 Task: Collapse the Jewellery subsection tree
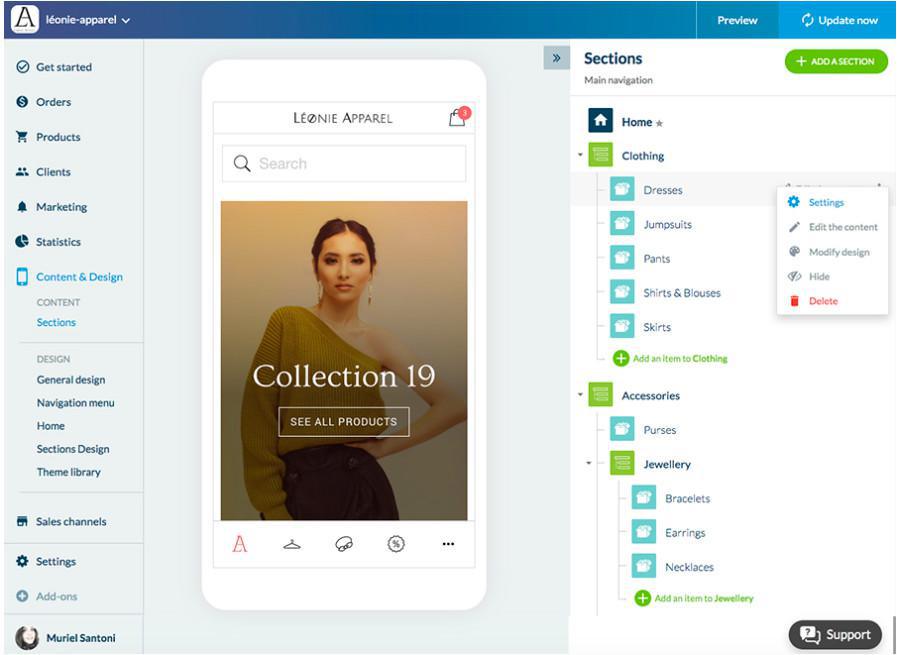coord(589,463)
